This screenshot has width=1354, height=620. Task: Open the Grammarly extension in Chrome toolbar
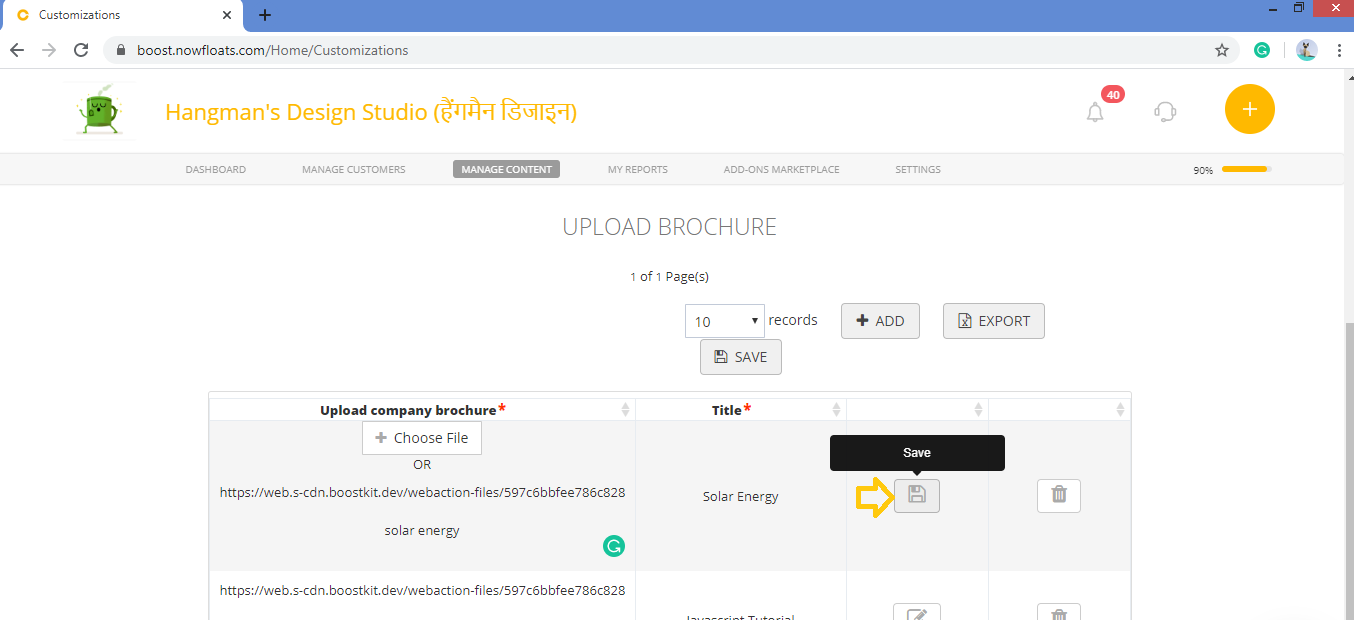tap(1262, 50)
